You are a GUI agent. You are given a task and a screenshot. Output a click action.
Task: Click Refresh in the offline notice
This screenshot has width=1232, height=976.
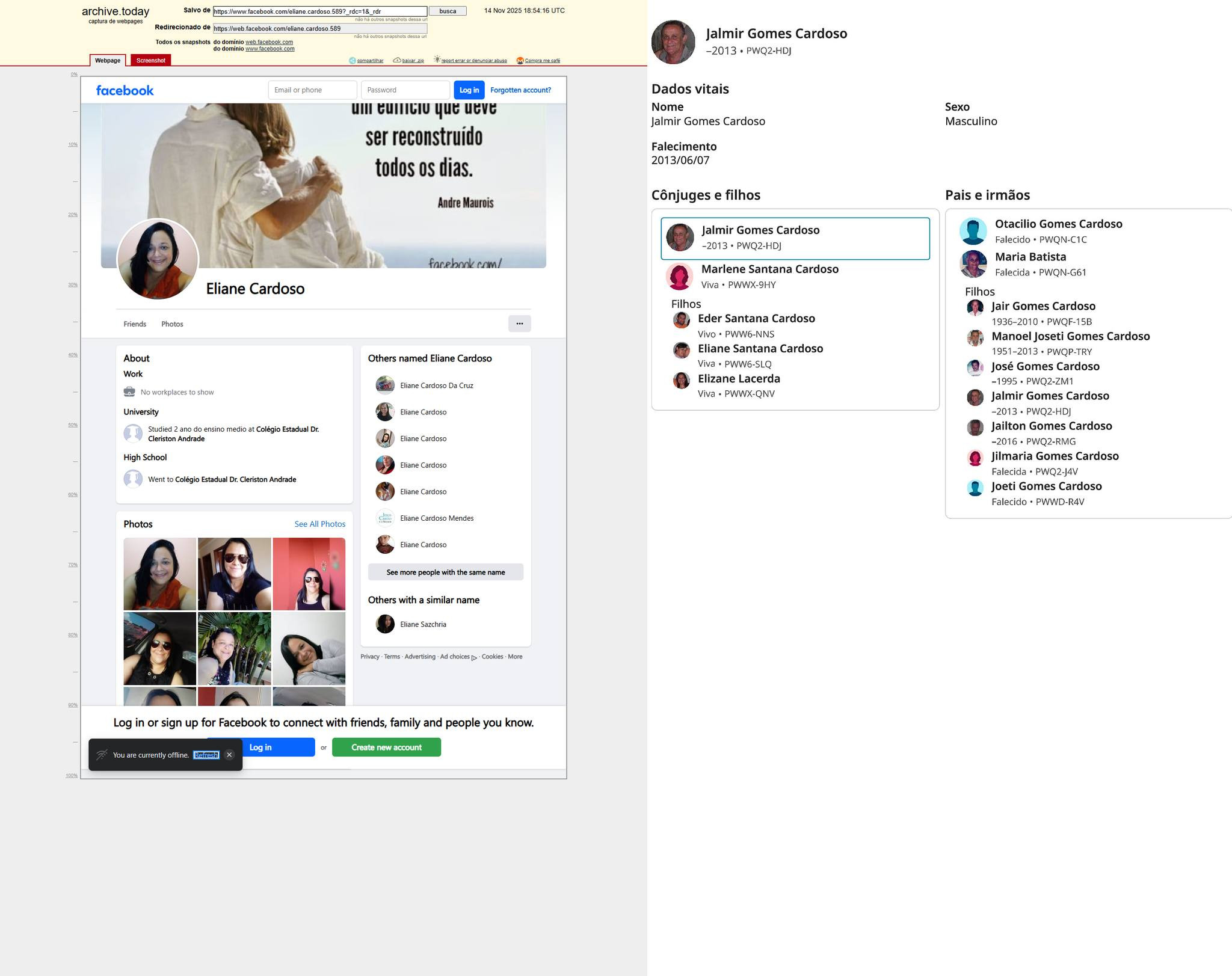click(x=206, y=755)
